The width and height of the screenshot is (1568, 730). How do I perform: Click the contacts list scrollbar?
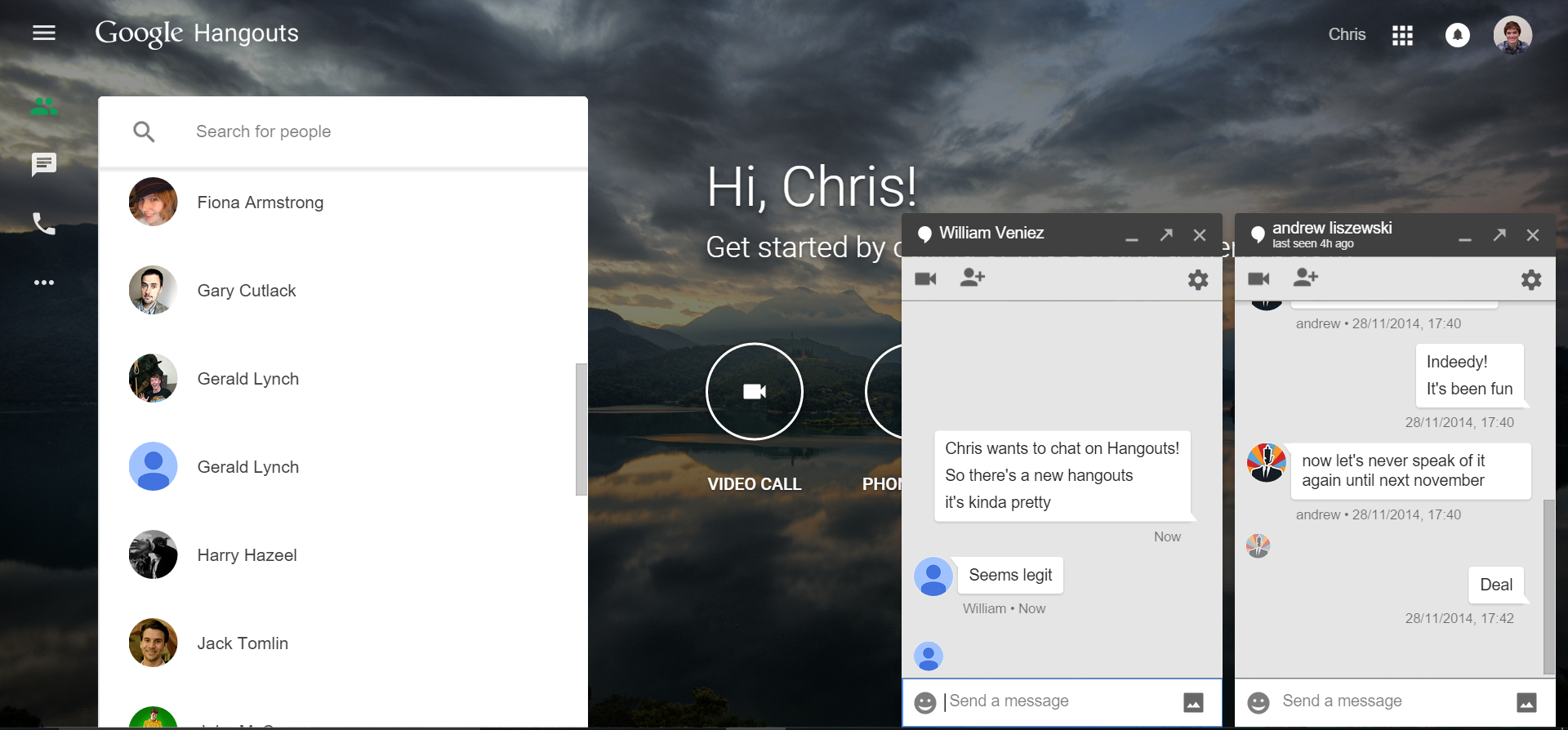(581, 430)
